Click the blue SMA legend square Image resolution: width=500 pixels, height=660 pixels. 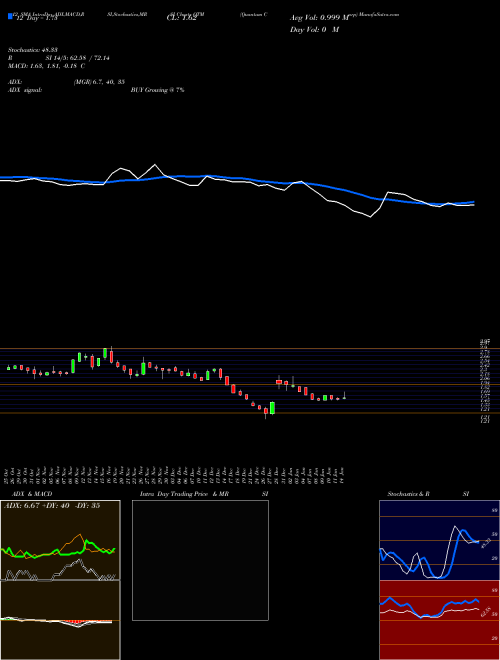pos(11,16)
